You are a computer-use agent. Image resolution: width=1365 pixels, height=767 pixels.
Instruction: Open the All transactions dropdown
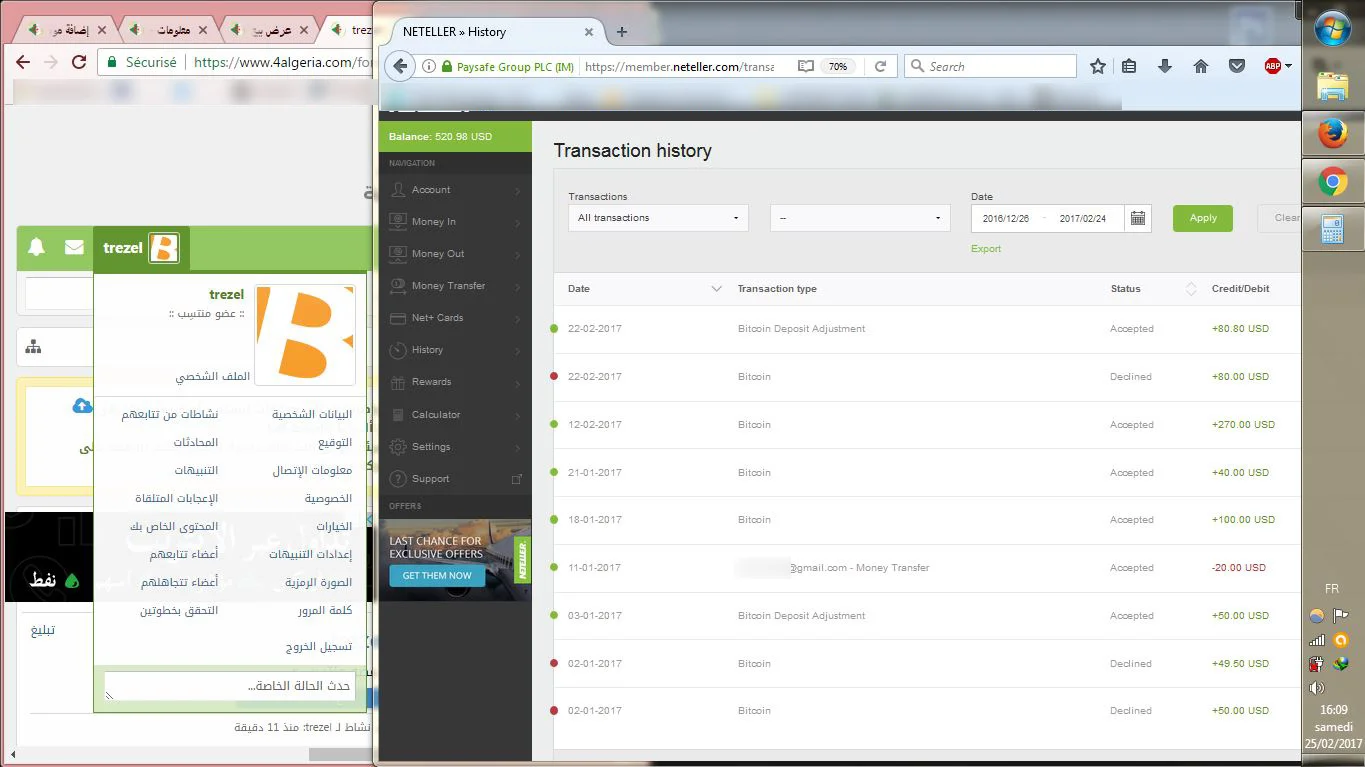(x=658, y=218)
